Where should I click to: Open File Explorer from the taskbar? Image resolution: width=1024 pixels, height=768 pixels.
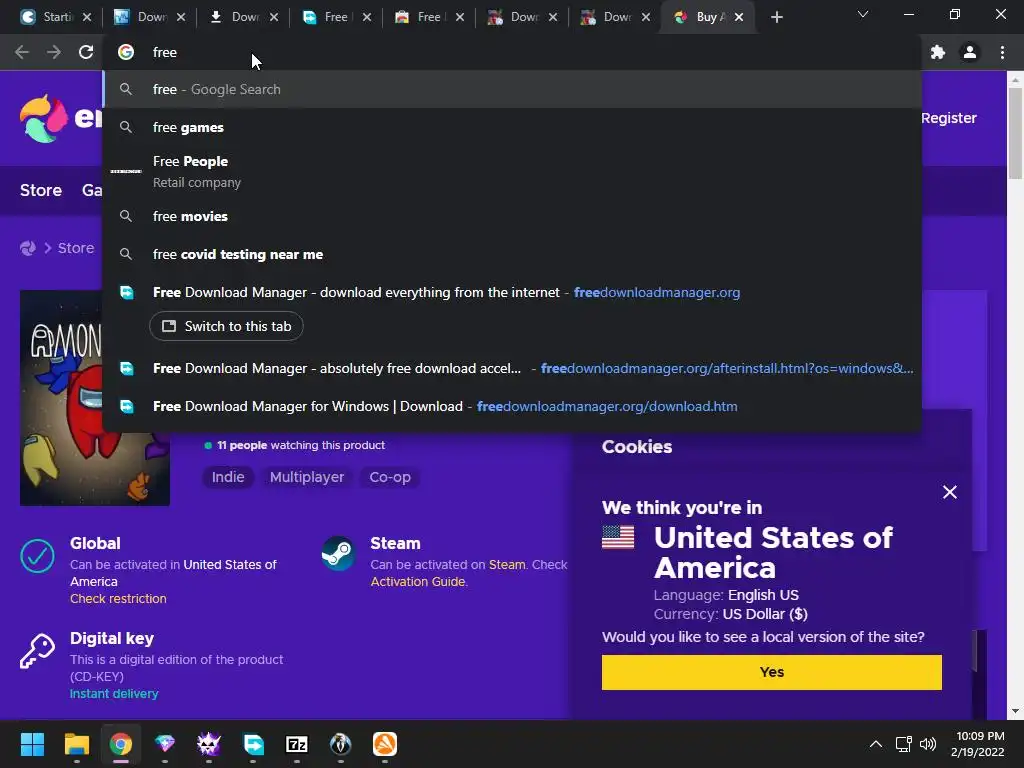click(x=76, y=744)
